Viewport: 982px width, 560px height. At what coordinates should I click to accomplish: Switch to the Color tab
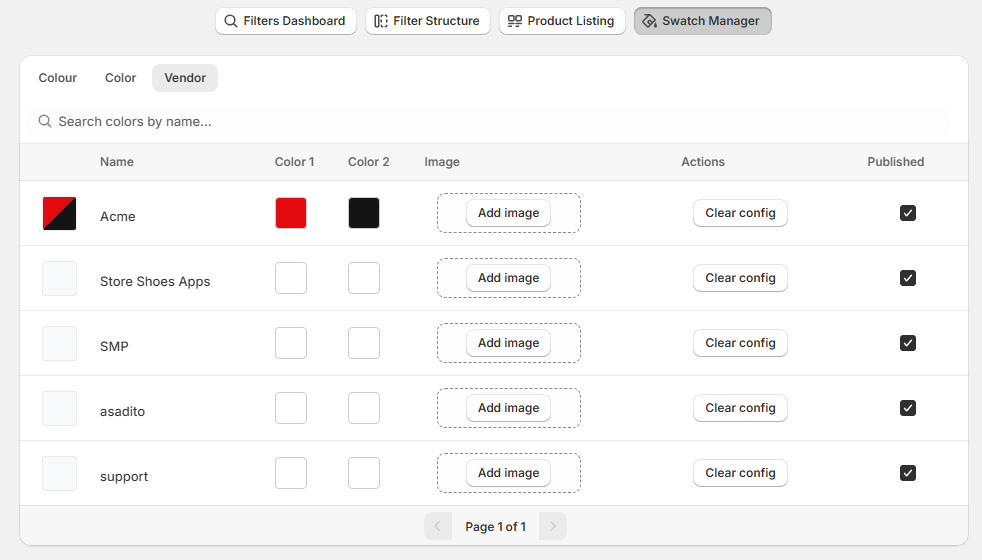click(x=120, y=78)
